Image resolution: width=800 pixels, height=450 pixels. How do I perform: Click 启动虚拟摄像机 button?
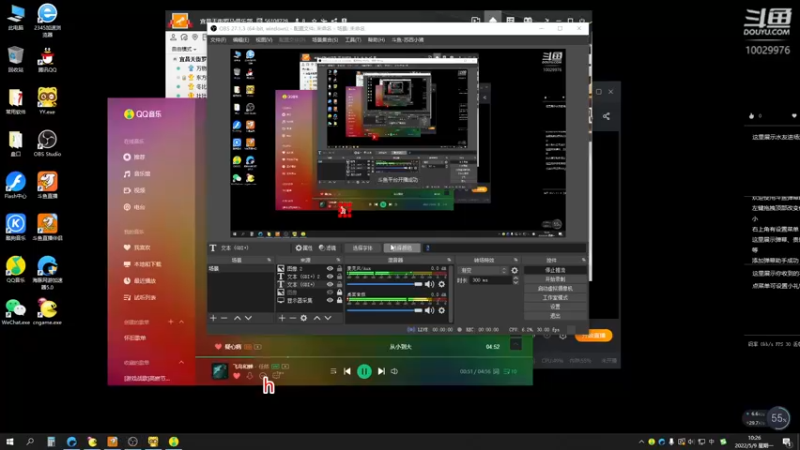click(555, 288)
